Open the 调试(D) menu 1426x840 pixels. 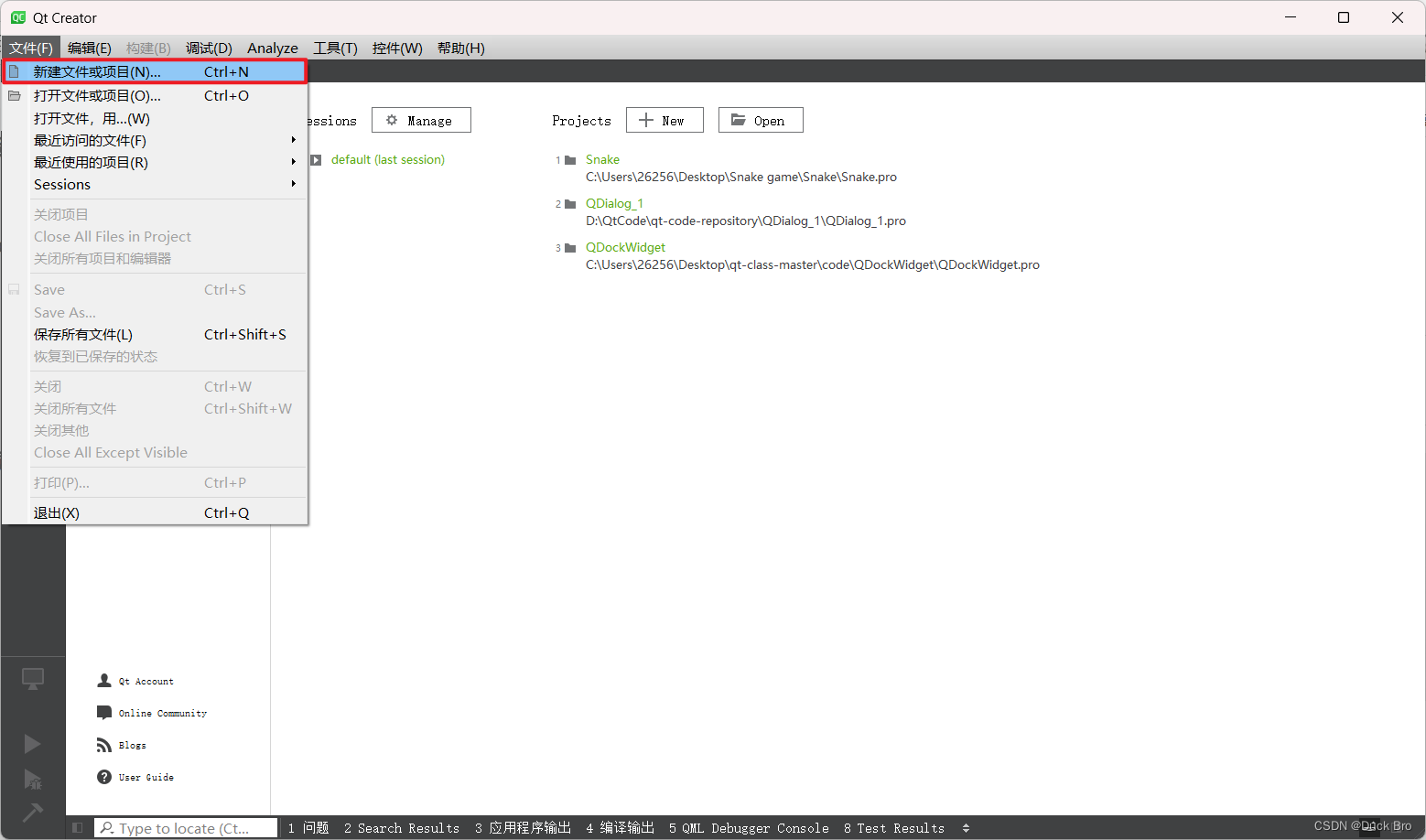coord(209,48)
